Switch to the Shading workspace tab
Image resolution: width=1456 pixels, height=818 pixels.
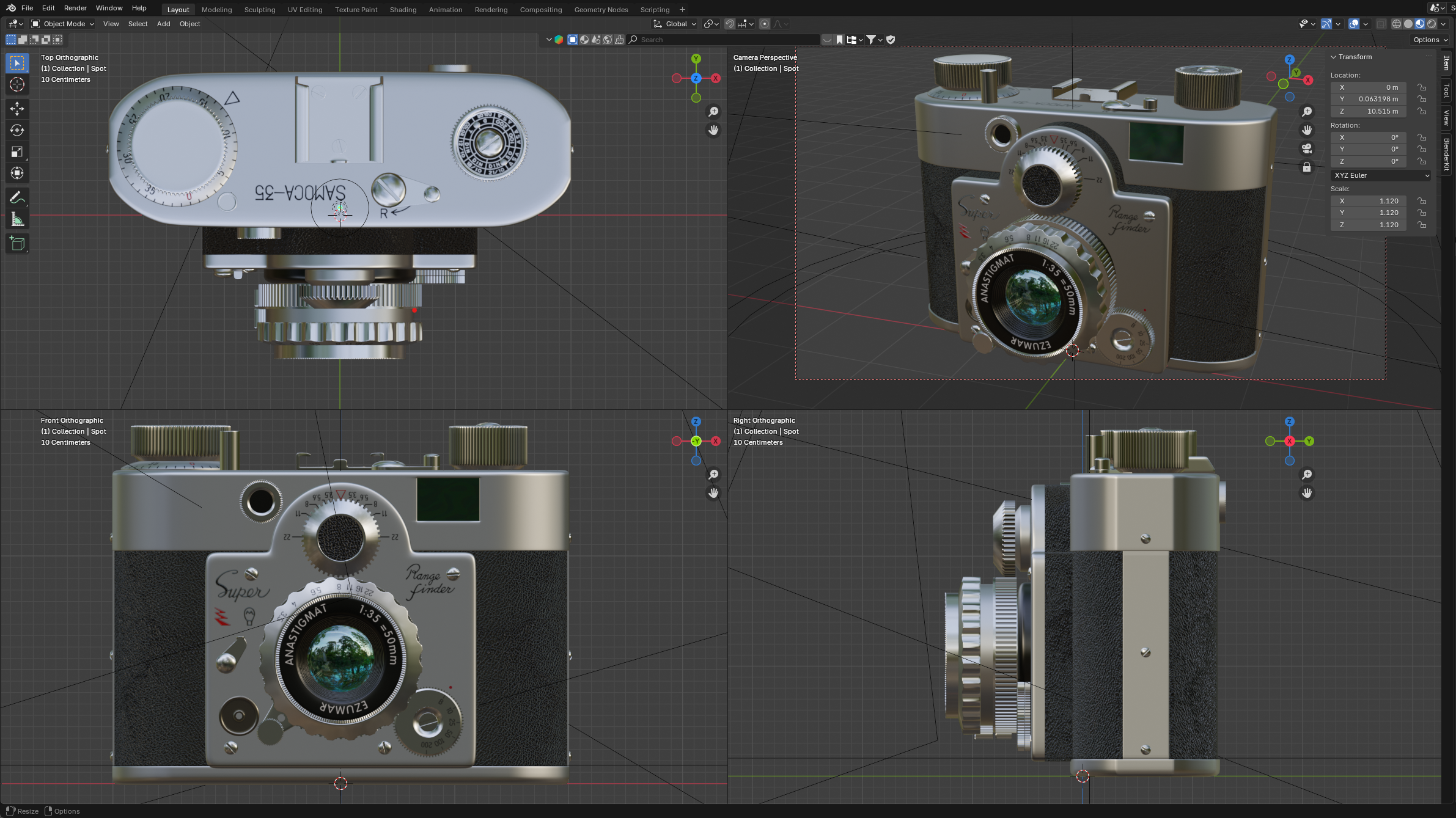[403, 10]
